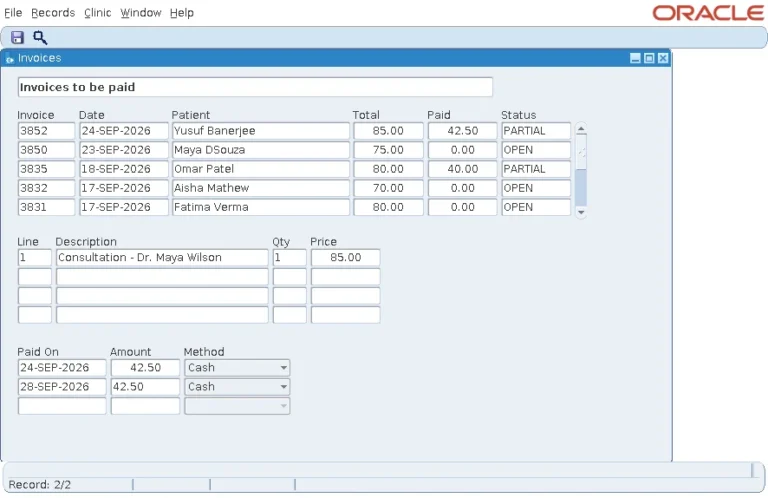This screenshot has width=768, height=498.
Task: Click Price field 85.00
Action: (x=345, y=258)
